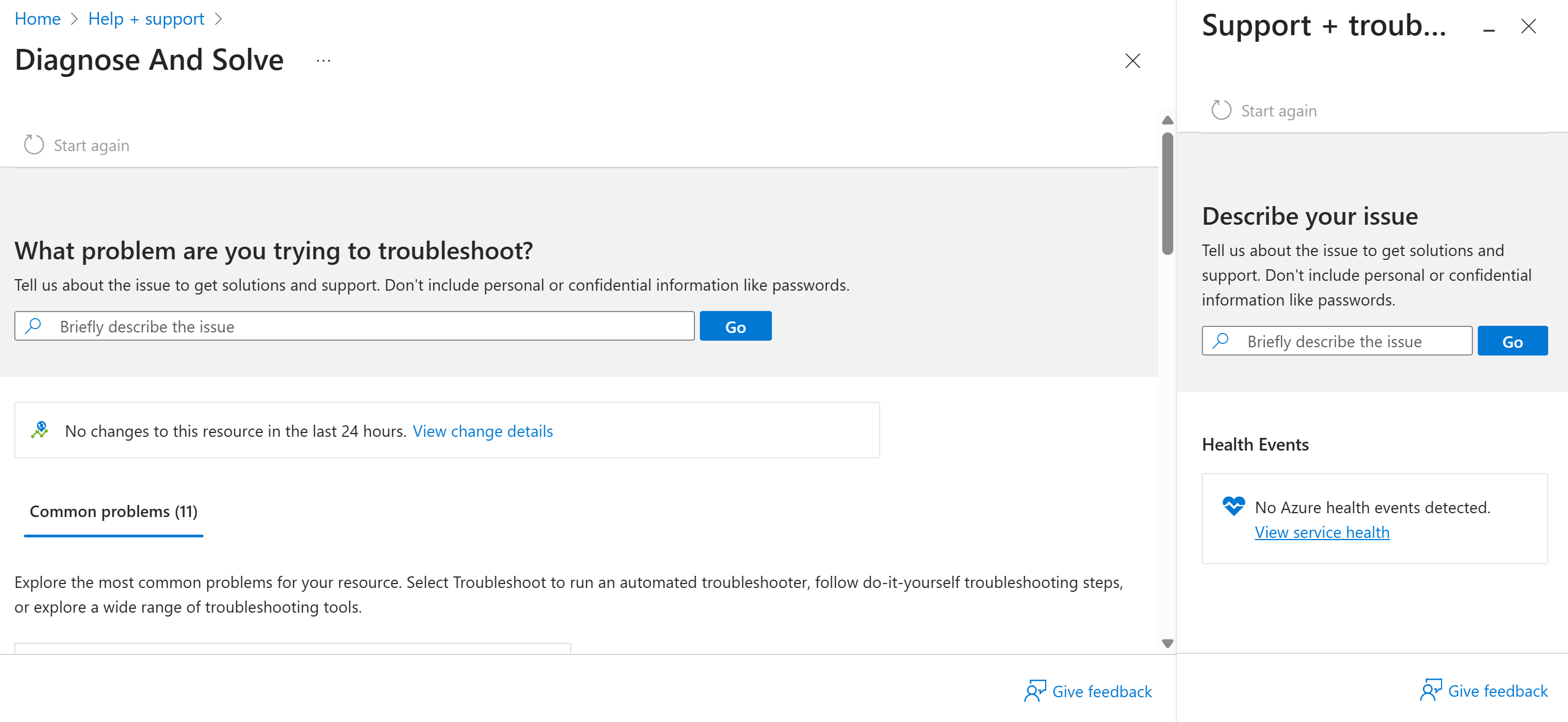Click the Health Events heading
Viewport: 1568px width, 722px height.
[x=1255, y=445]
